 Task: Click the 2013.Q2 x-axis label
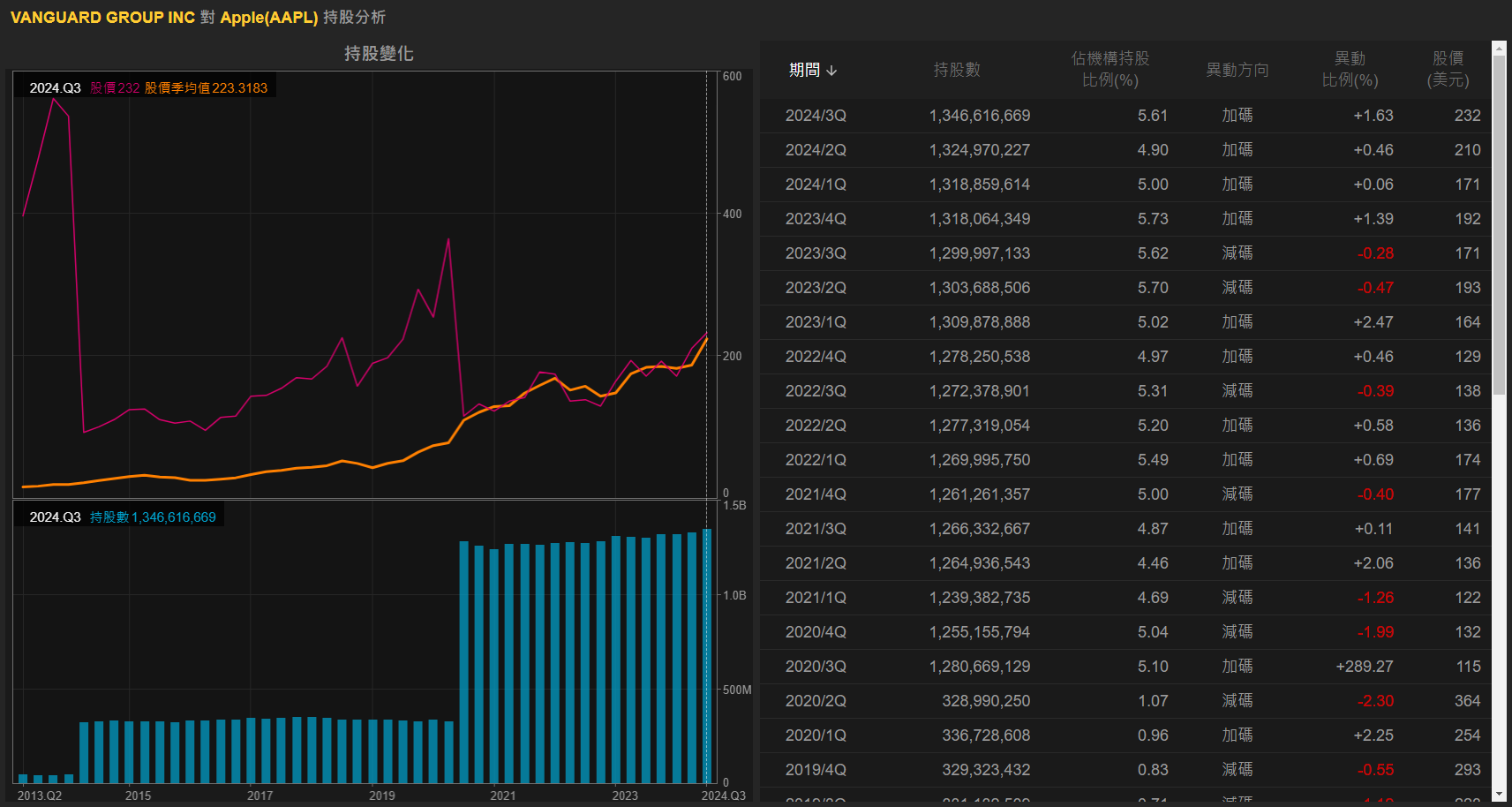point(40,796)
